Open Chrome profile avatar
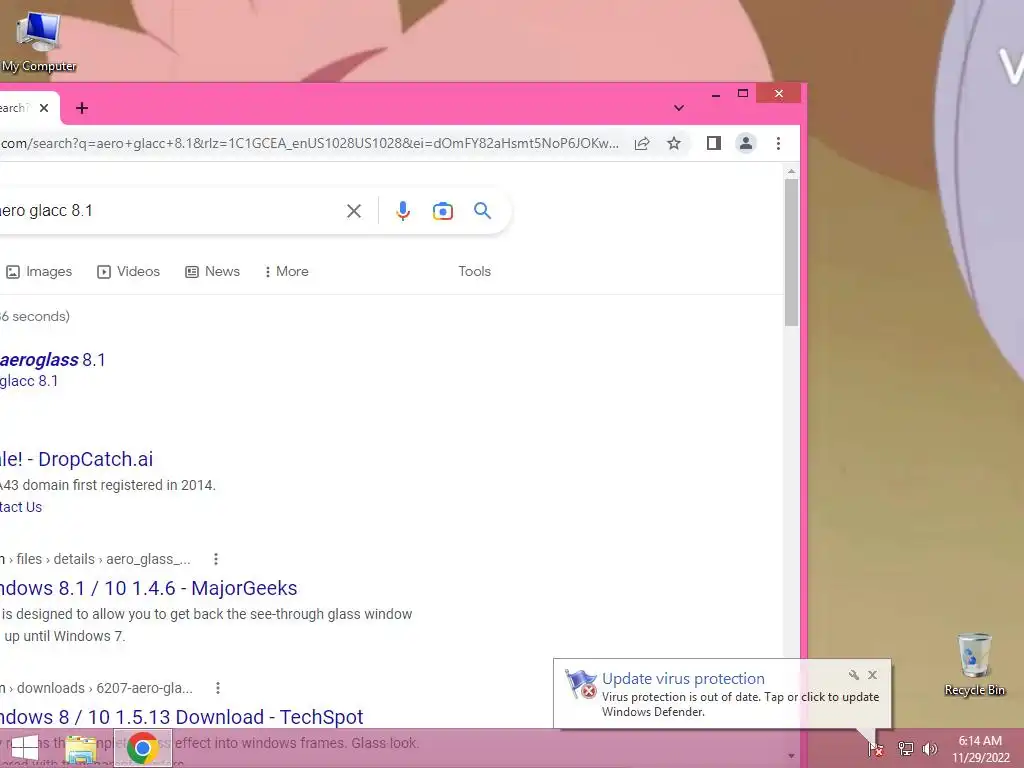Image resolution: width=1024 pixels, height=768 pixels. [x=746, y=143]
